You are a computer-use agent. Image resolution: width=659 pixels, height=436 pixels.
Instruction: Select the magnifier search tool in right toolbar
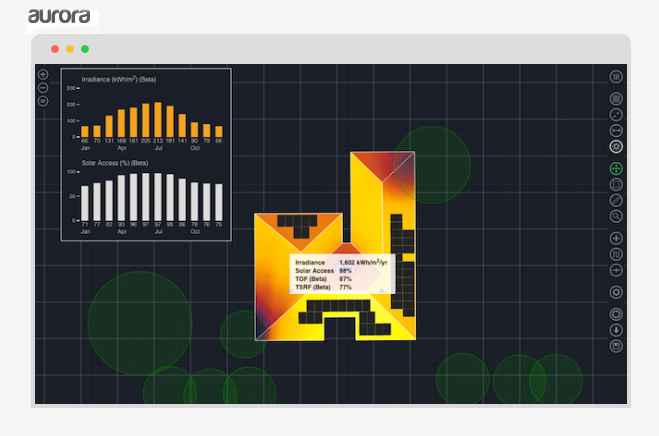(616, 216)
